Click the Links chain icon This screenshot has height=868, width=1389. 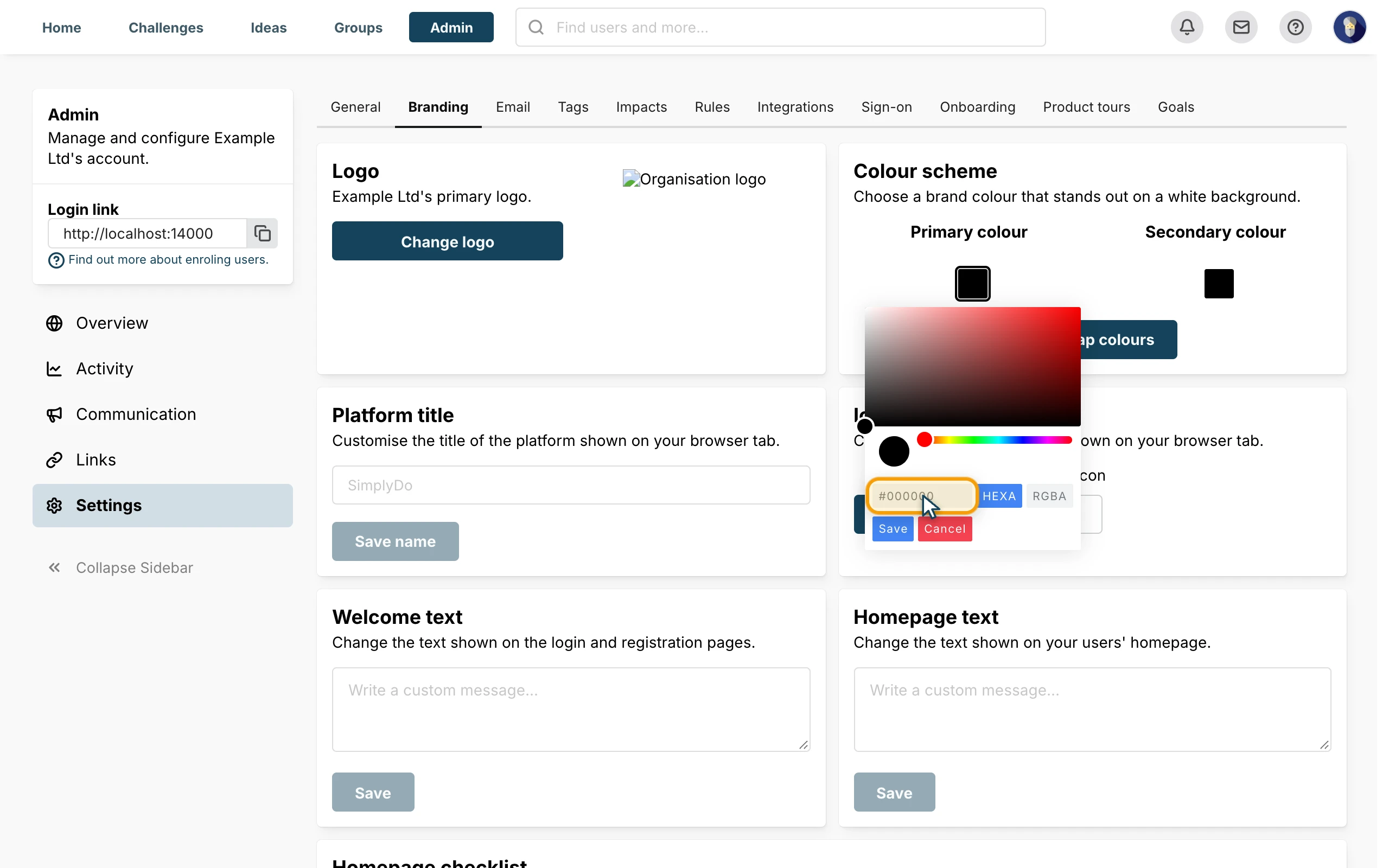pos(54,460)
